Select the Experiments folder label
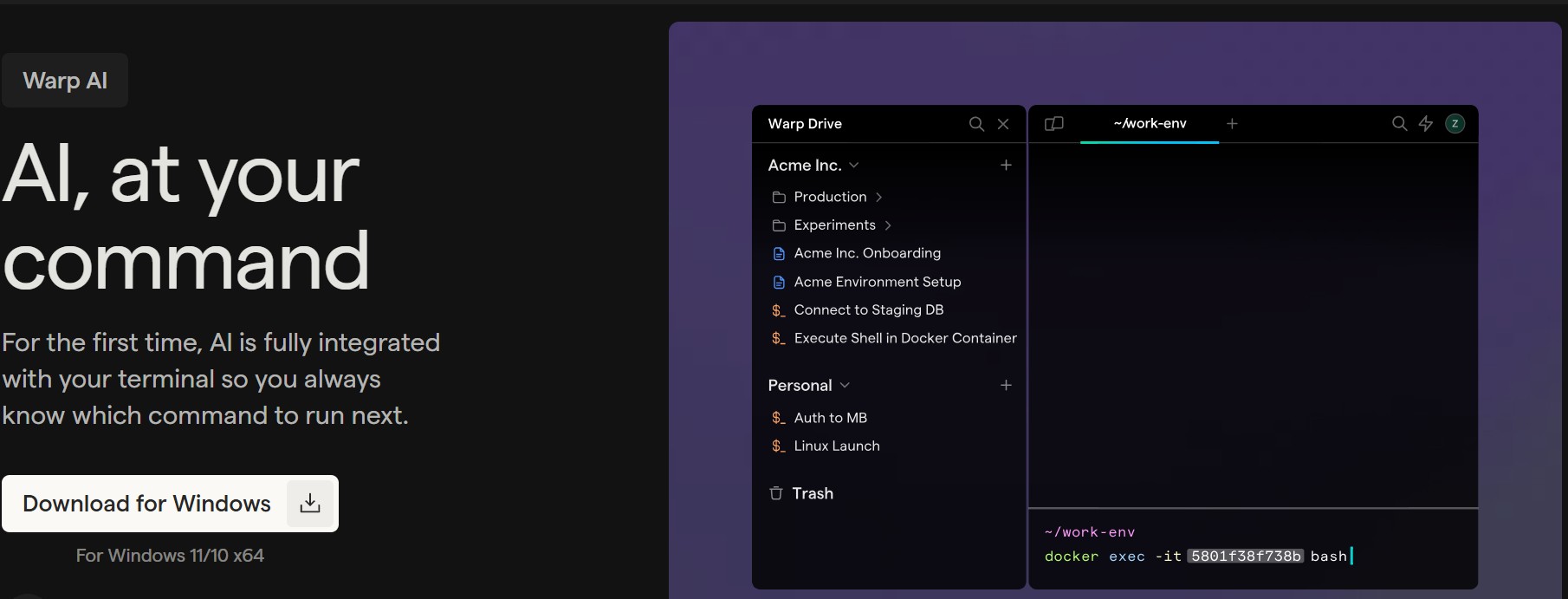This screenshot has width=1568, height=599. [835, 225]
